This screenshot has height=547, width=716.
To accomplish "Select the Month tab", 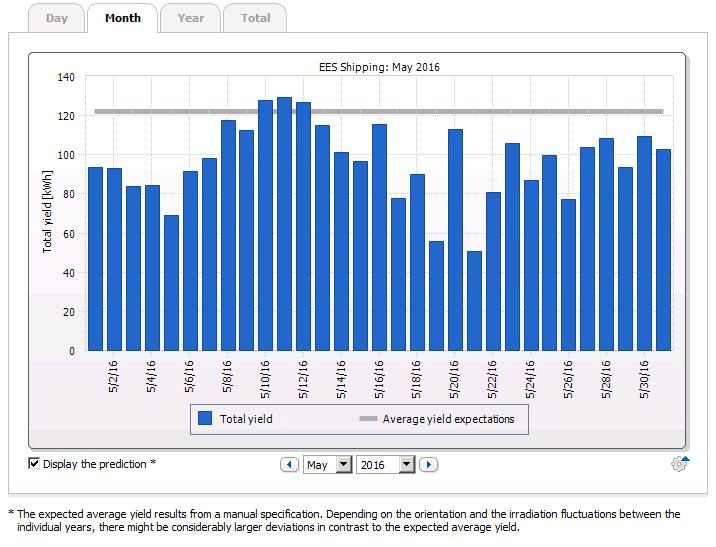I will (123, 18).
